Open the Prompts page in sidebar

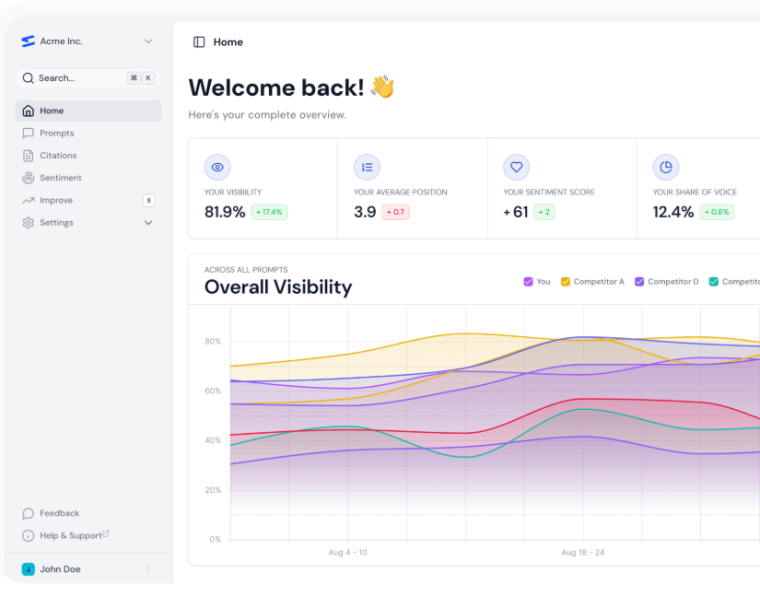(x=57, y=133)
